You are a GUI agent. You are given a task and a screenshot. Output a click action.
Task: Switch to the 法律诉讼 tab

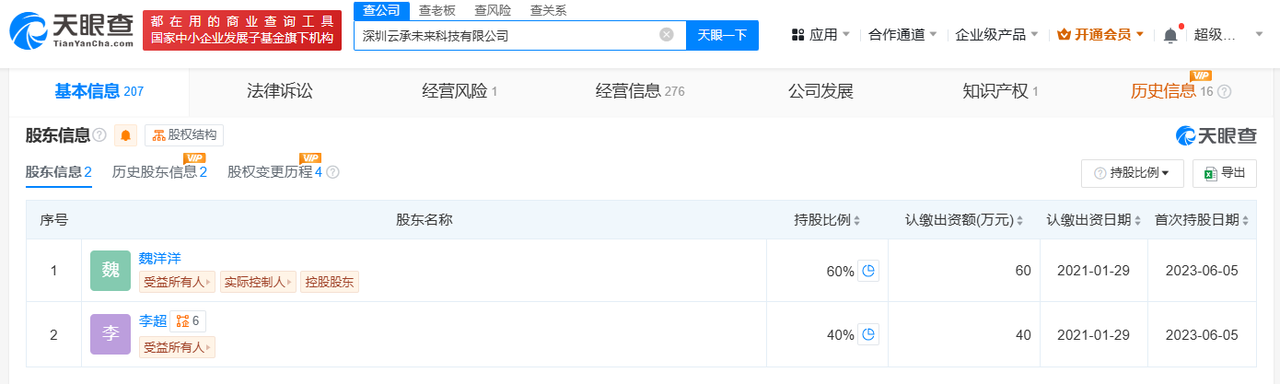[x=280, y=91]
